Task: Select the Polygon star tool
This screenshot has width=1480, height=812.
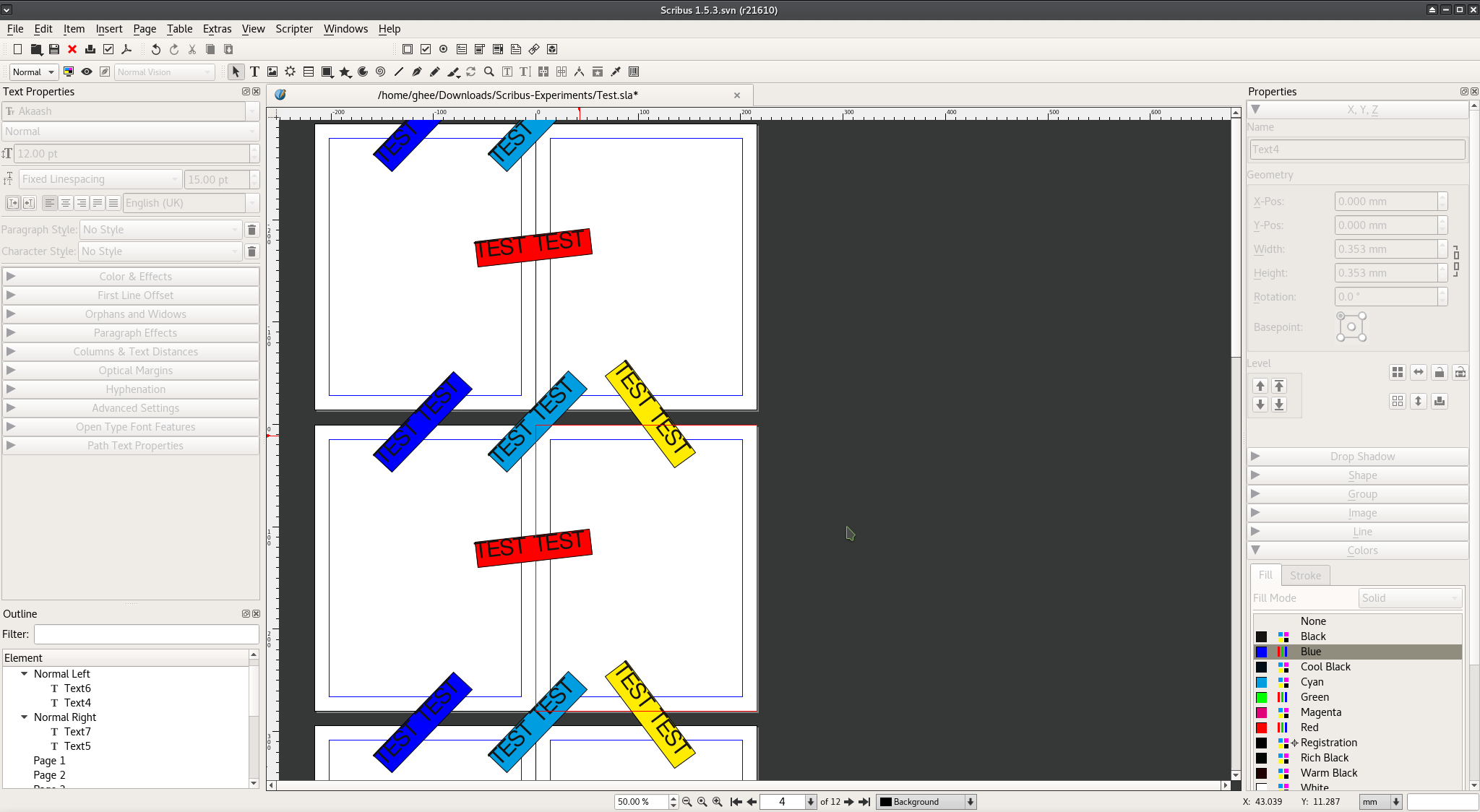Action: pos(345,72)
